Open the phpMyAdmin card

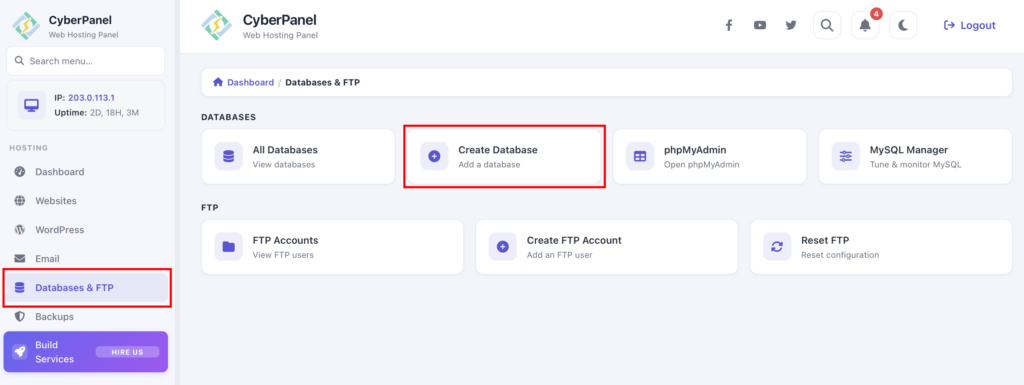coord(710,157)
